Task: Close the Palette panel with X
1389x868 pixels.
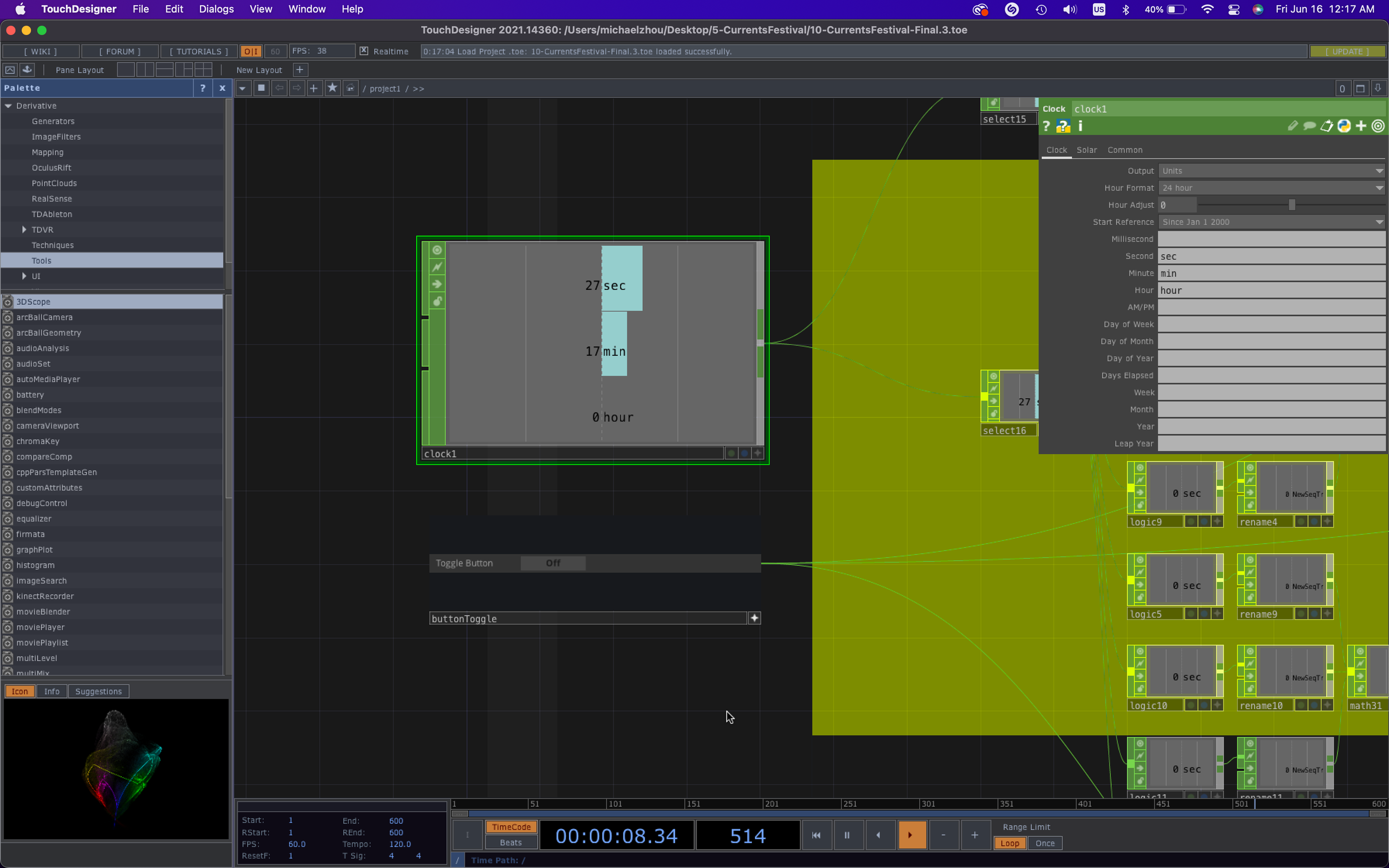Action: point(222,88)
